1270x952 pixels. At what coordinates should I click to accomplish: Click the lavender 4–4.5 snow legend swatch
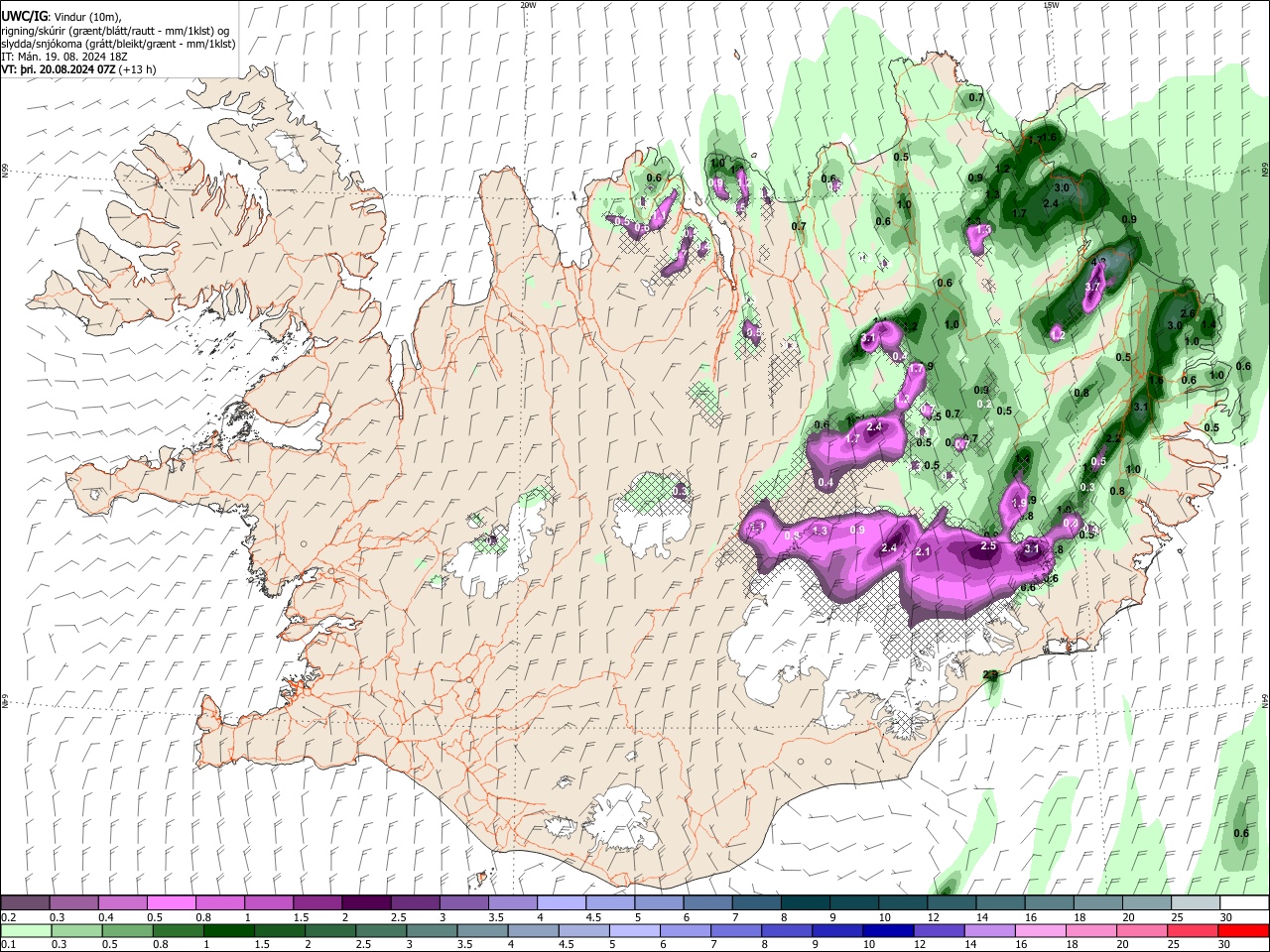pos(562,903)
